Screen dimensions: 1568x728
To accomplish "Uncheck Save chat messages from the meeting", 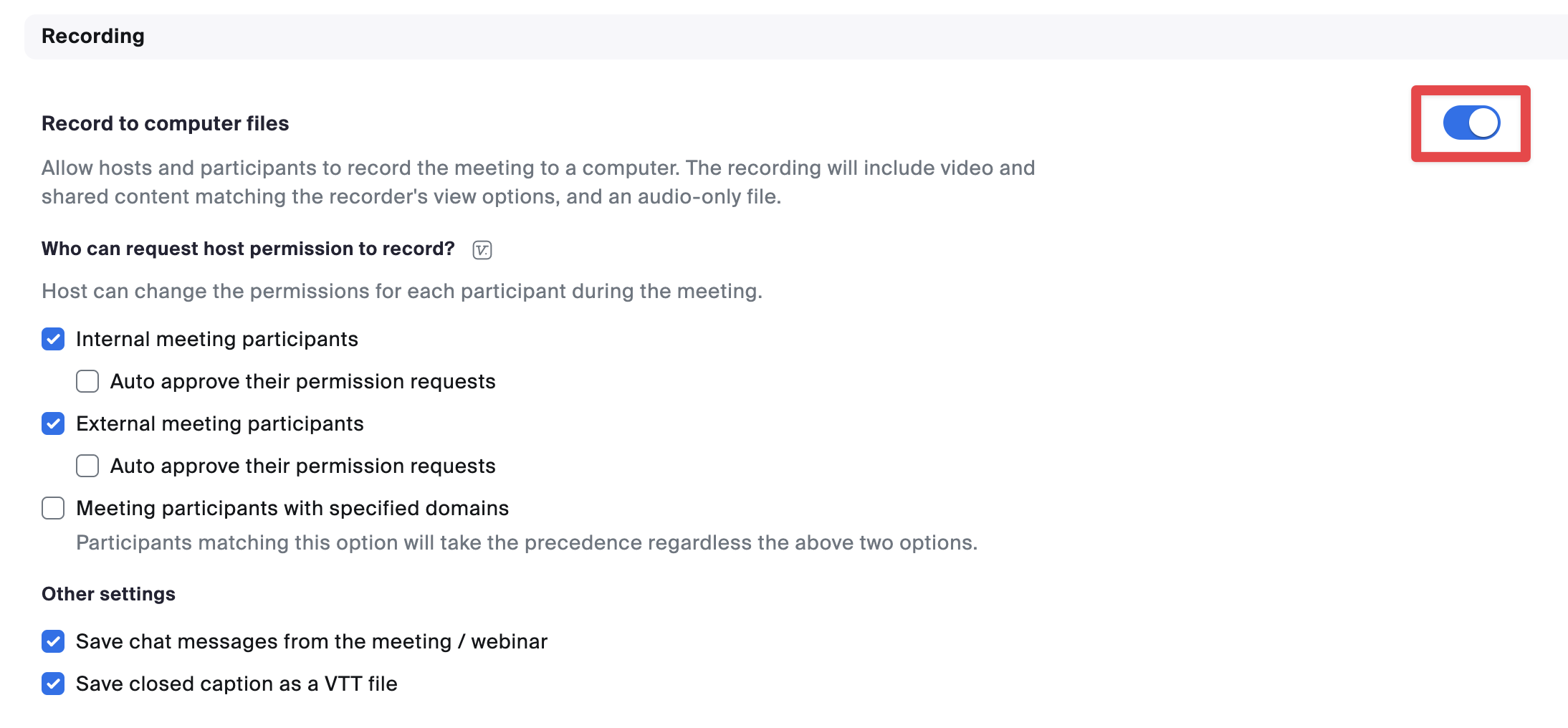I will 52,641.
